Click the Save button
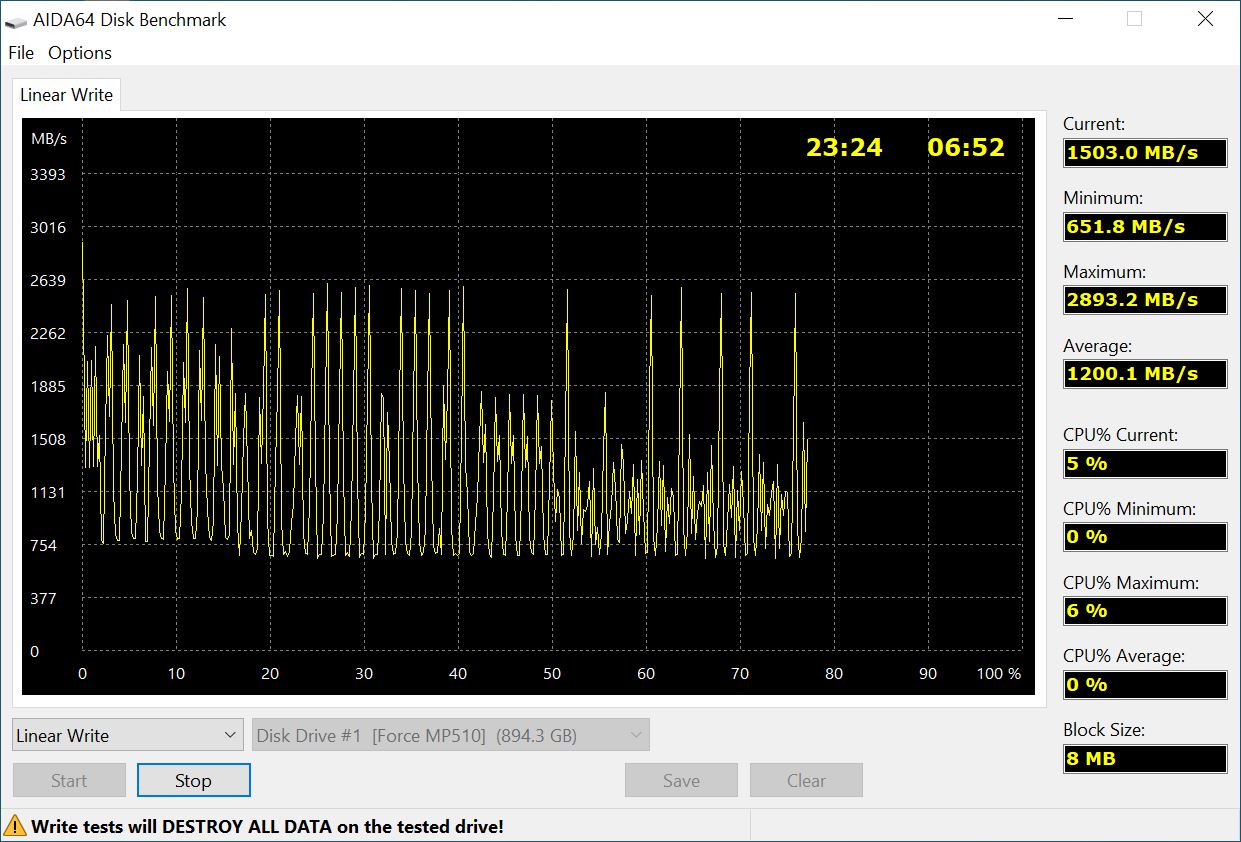The height and width of the screenshot is (842, 1241). 680,780
